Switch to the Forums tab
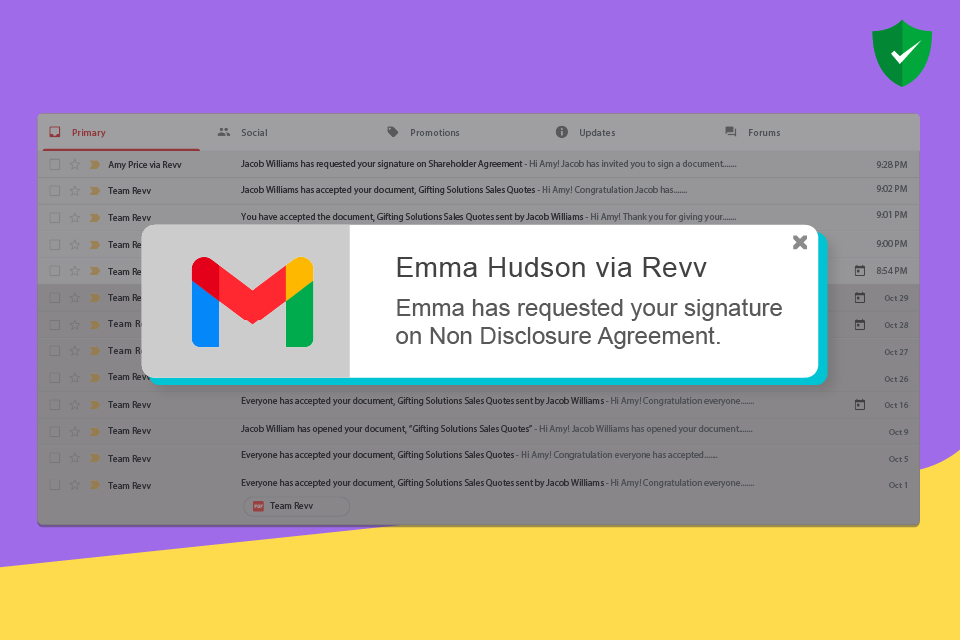 click(x=764, y=132)
